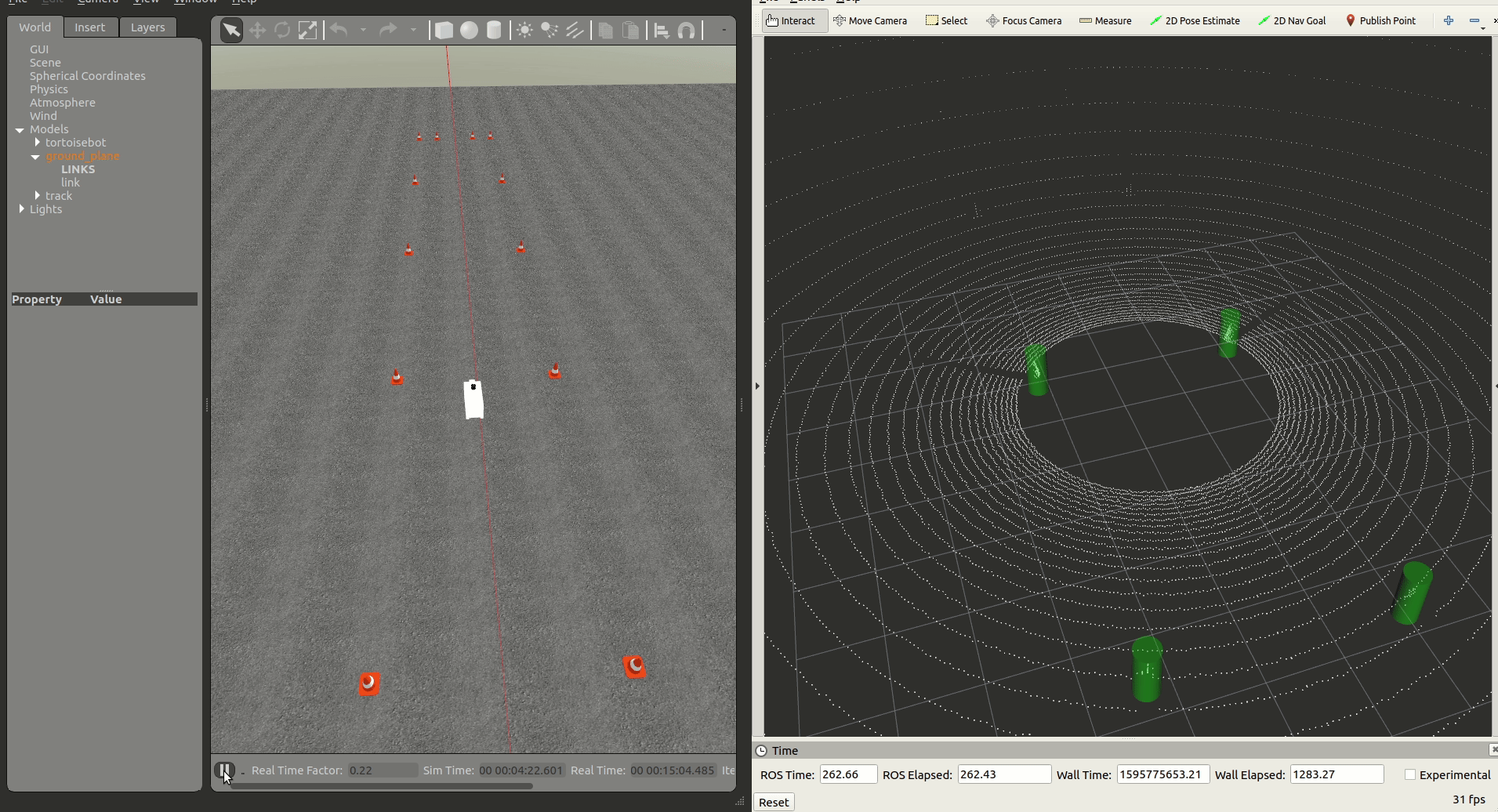Add a spot light
The width and height of the screenshot is (1498, 812).
(x=550, y=31)
